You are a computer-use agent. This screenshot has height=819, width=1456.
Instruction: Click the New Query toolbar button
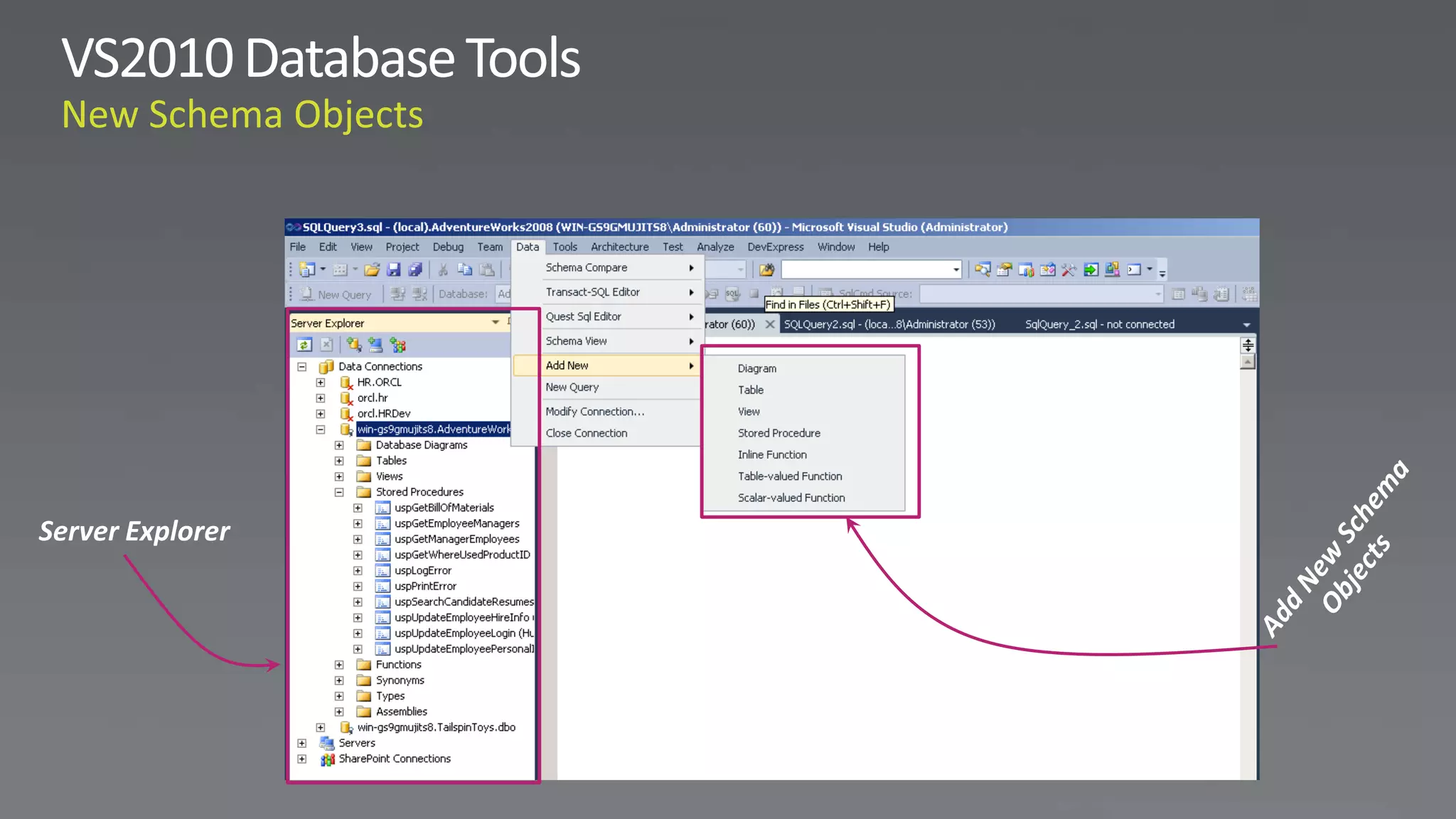[x=336, y=294]
